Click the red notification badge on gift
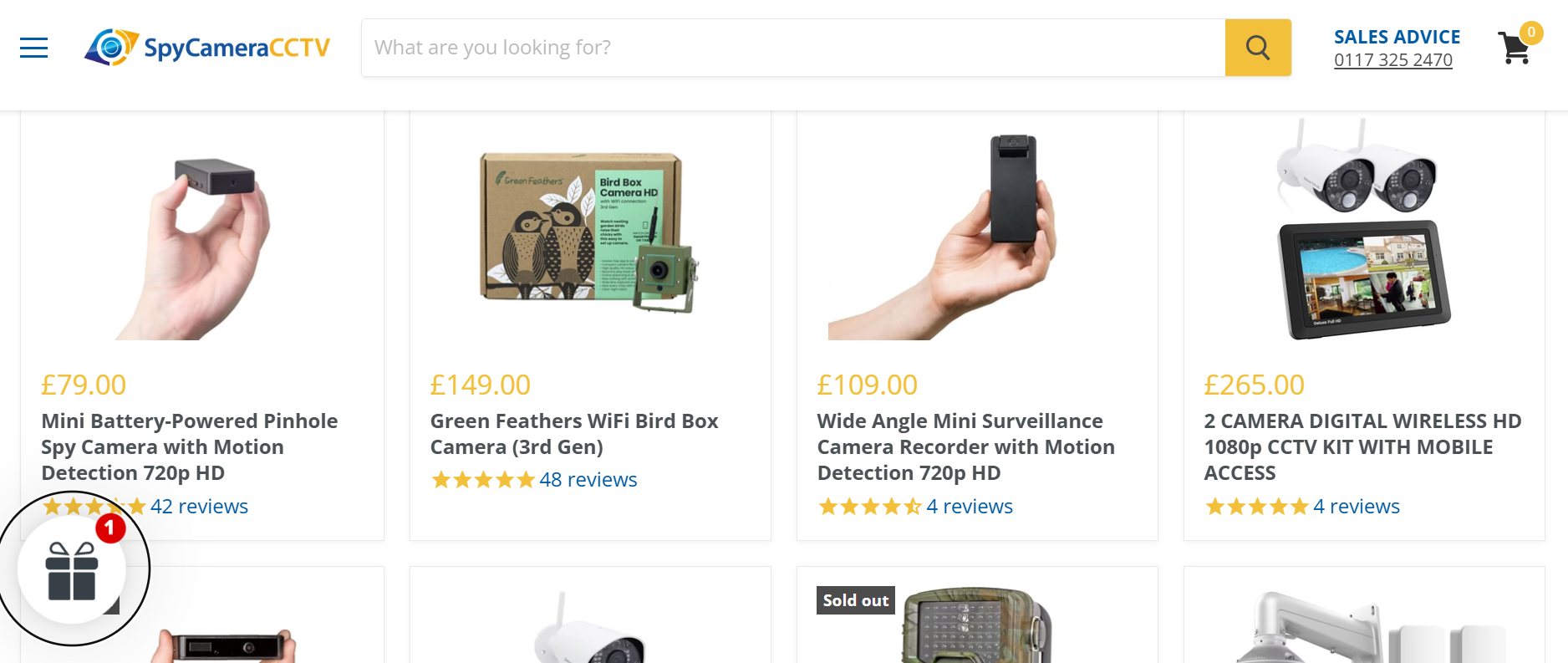The height and width of the screenshot is (663, 1568). click(x=110, y=528)
